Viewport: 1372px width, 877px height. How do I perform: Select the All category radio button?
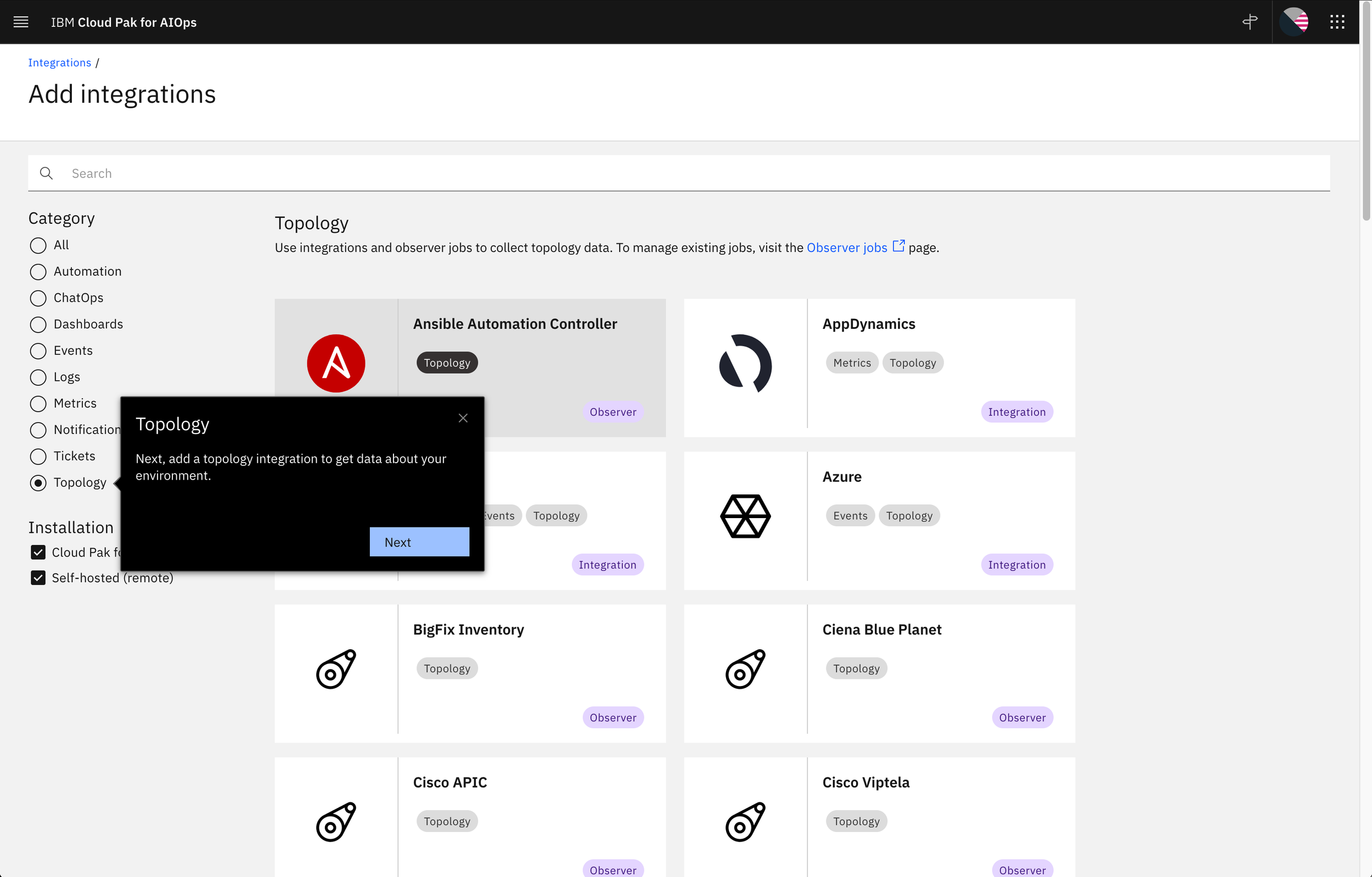tap(38, 246)
